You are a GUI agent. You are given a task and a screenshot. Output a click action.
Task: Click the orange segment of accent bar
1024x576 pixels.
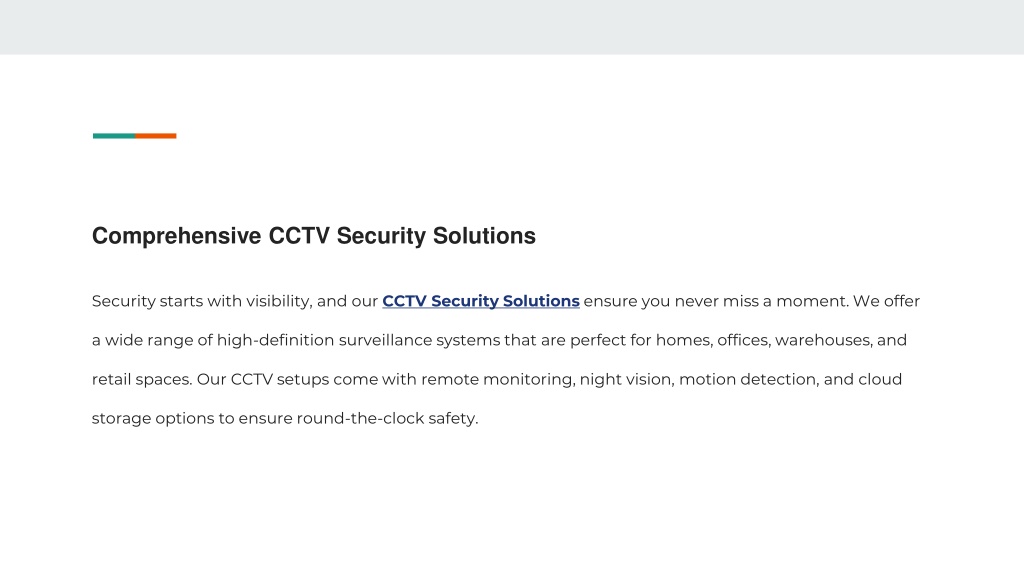pyautogui.click(x=156, y=136)
